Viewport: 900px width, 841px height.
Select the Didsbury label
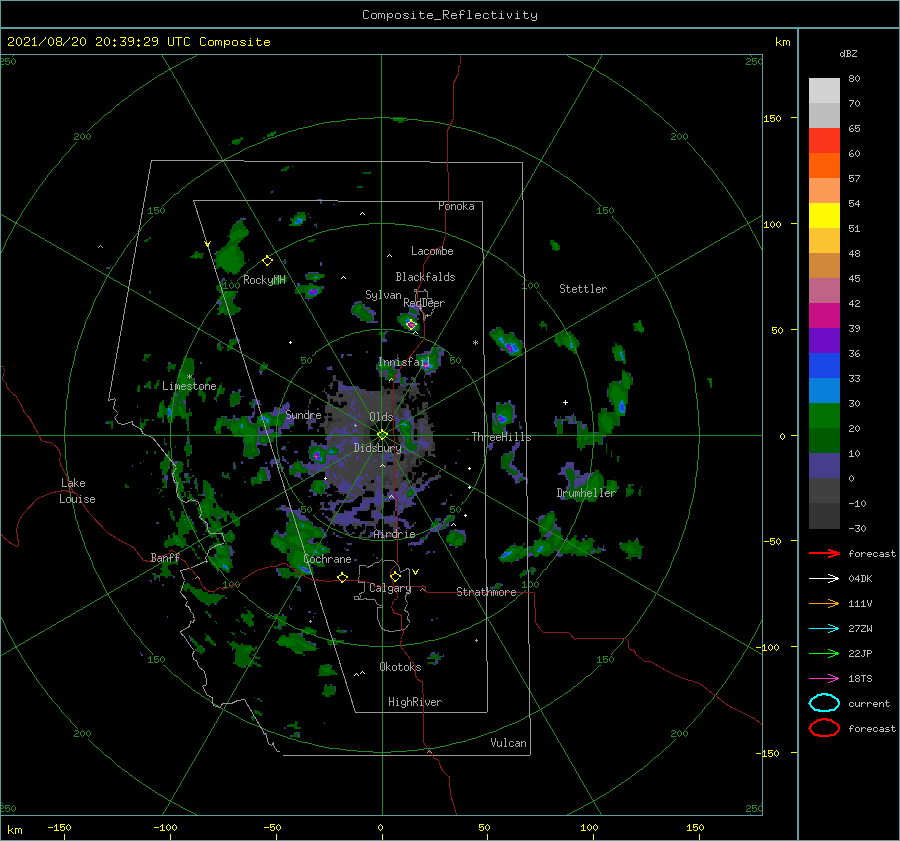click(378, 448)
